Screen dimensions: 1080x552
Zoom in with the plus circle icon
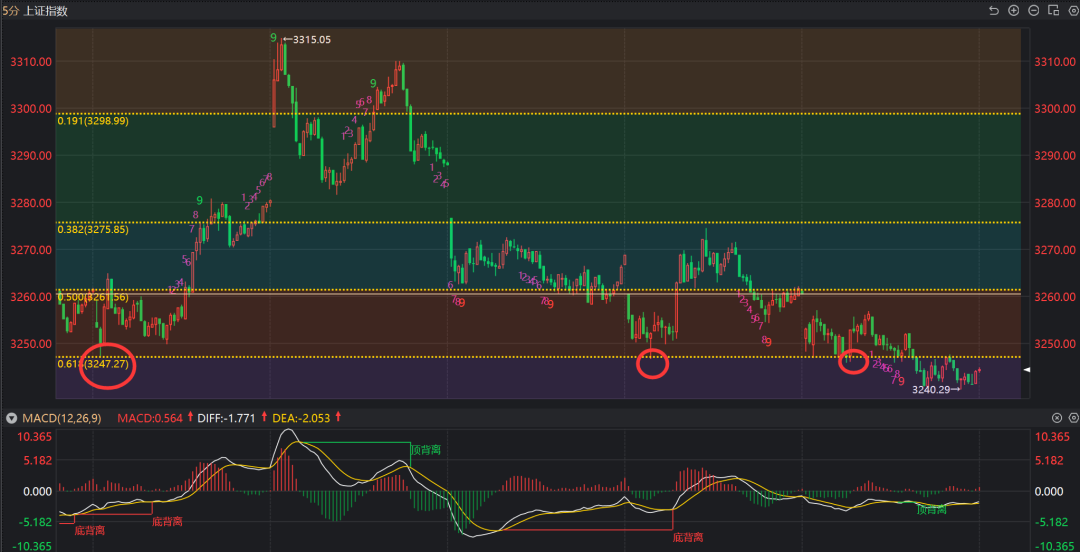click(x=1013, y=11)
